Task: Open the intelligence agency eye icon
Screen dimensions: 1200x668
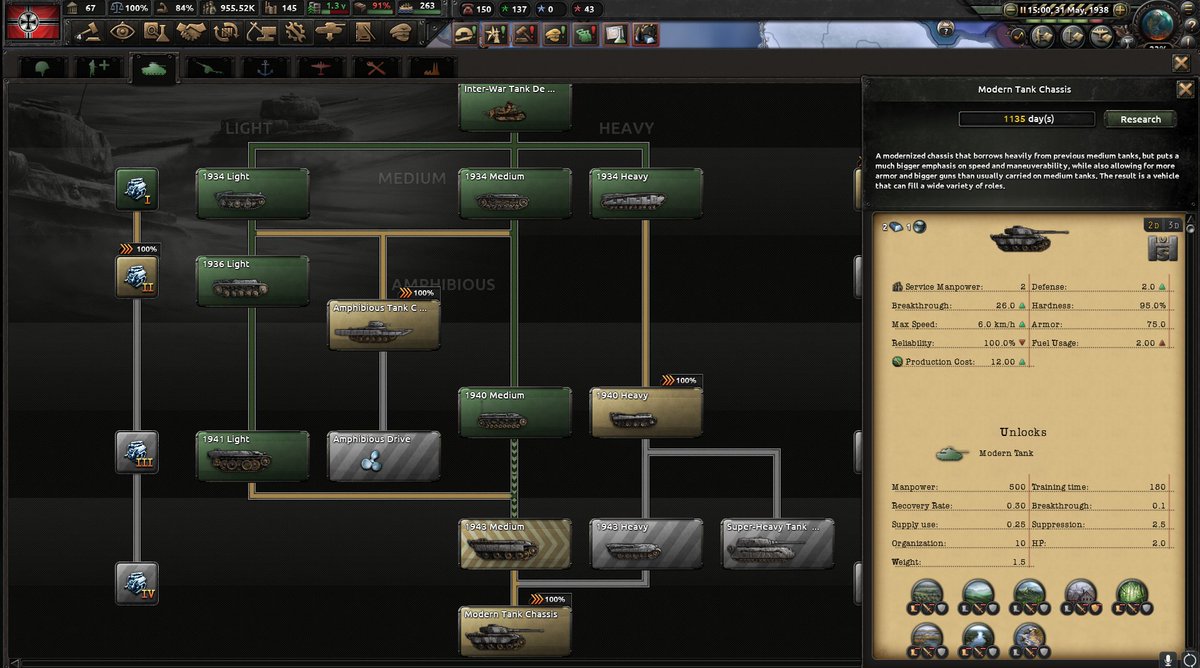Action: (x=123, y=32)
